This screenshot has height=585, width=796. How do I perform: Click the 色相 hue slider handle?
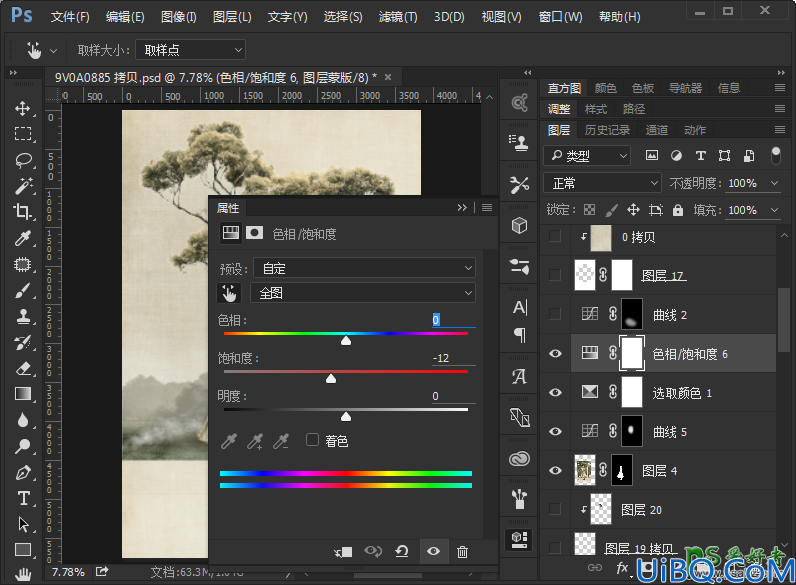[x=346, y=340]
